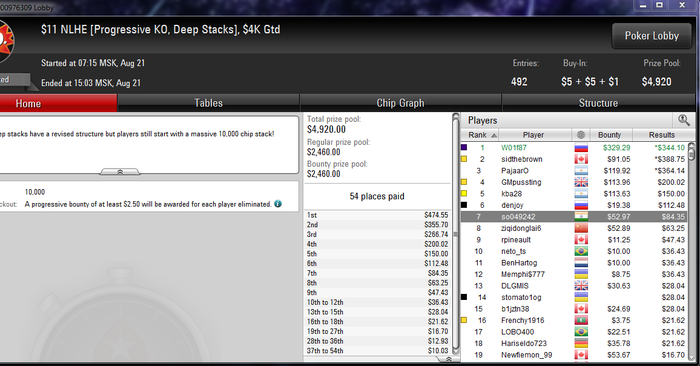The width and height of the screenshot is (700, 366).
Task: Click the yellow marker beside Frenchy1916
Action: click(464, 320)
